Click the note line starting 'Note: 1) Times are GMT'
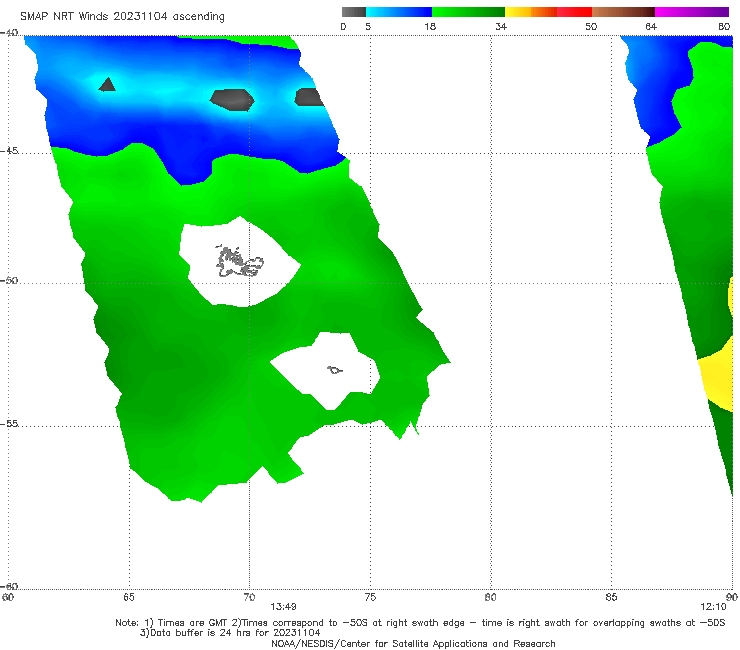 pos(420,623)
